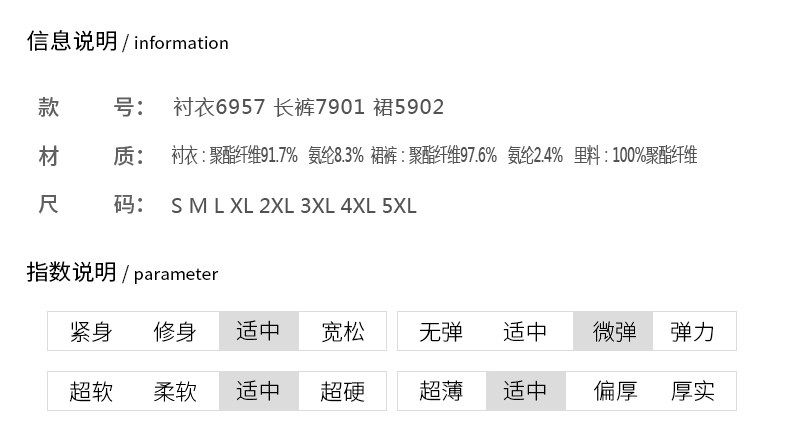Select the 柔软 softness option
Screen dimensions: 790x442
pyautogui.click(x=175, y=391)
